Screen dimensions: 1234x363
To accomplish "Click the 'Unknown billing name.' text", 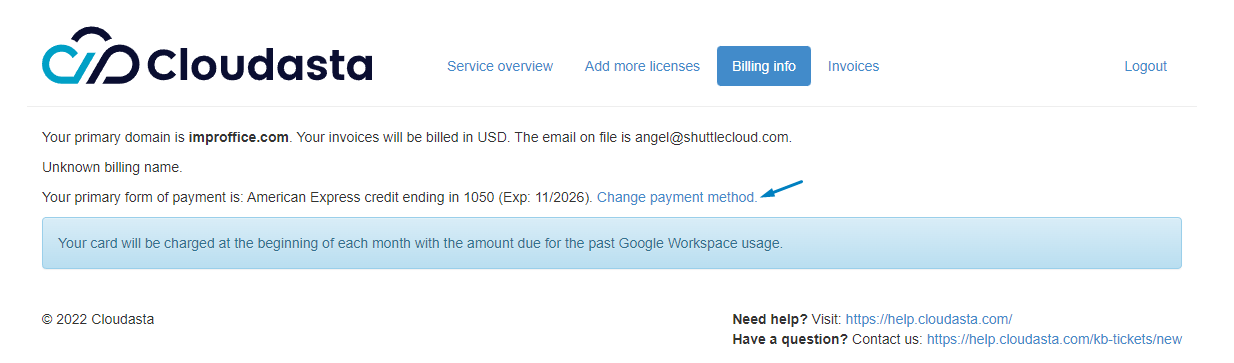I will [x=112, y=167].
